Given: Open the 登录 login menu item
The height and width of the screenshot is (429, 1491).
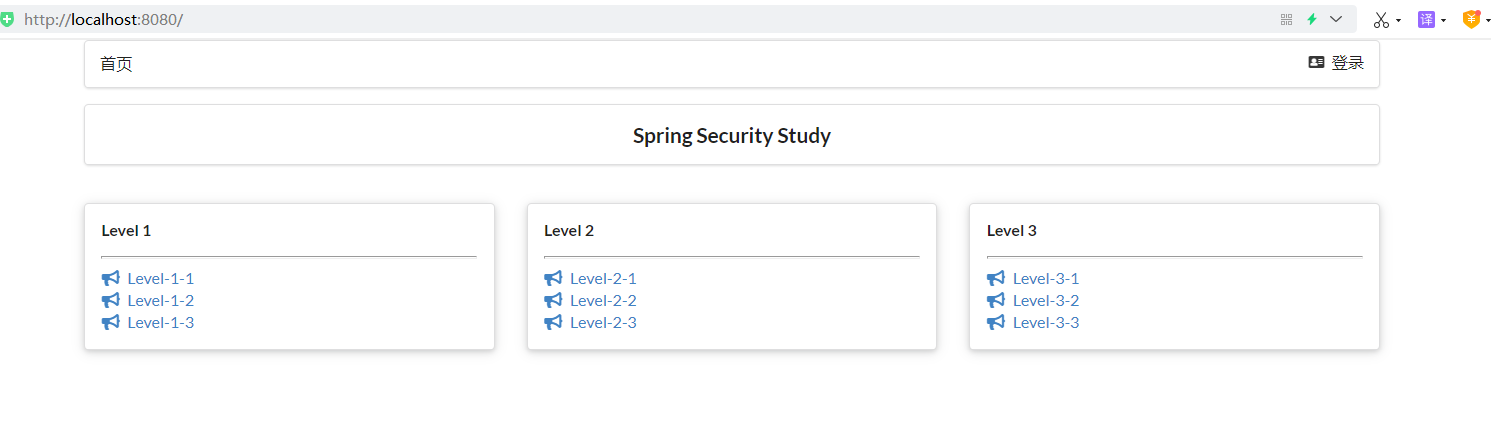Looking at the screenshot, I should pos(1347,63).
